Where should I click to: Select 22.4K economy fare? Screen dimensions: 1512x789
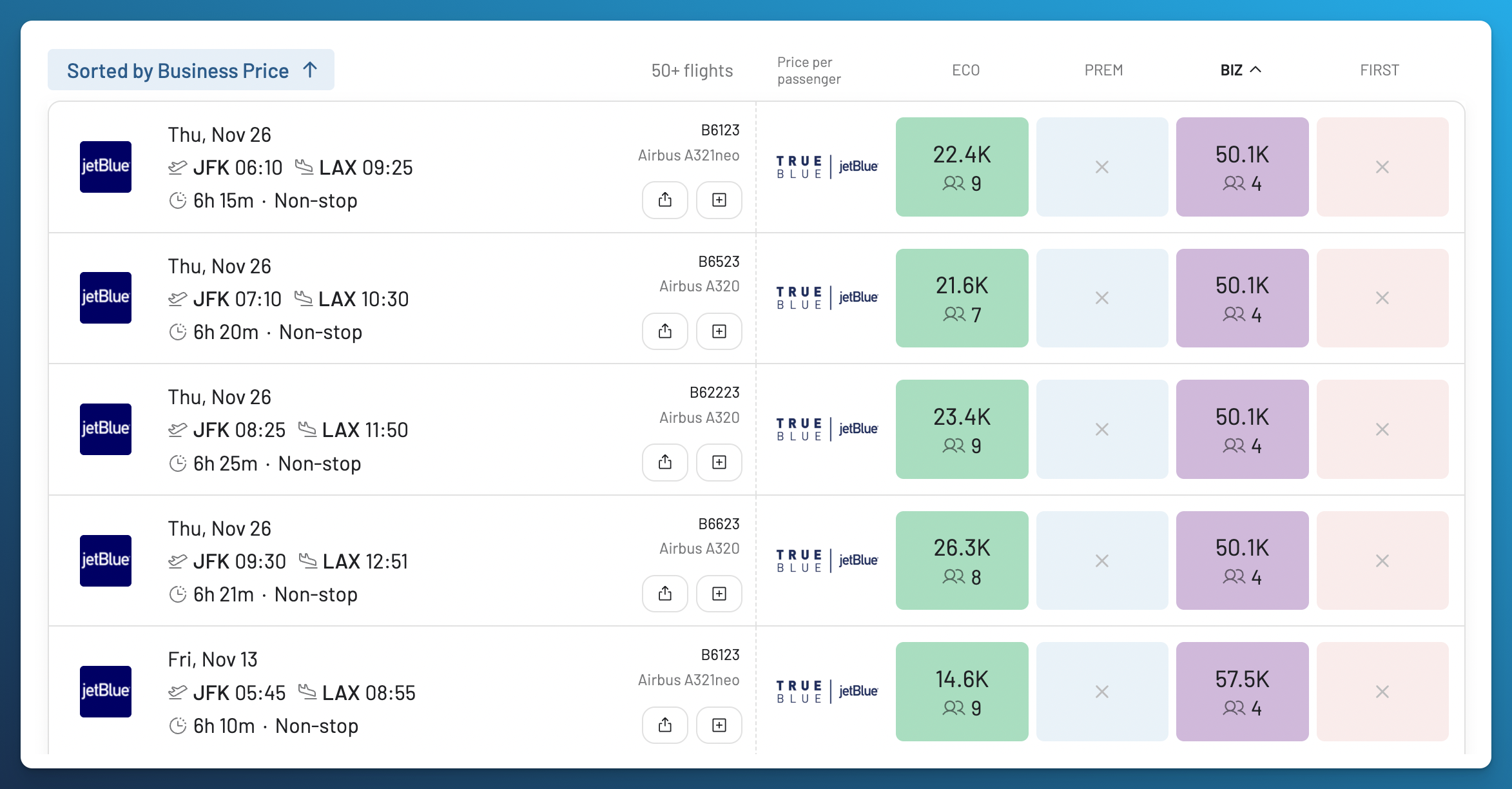[x=962, y=167]
